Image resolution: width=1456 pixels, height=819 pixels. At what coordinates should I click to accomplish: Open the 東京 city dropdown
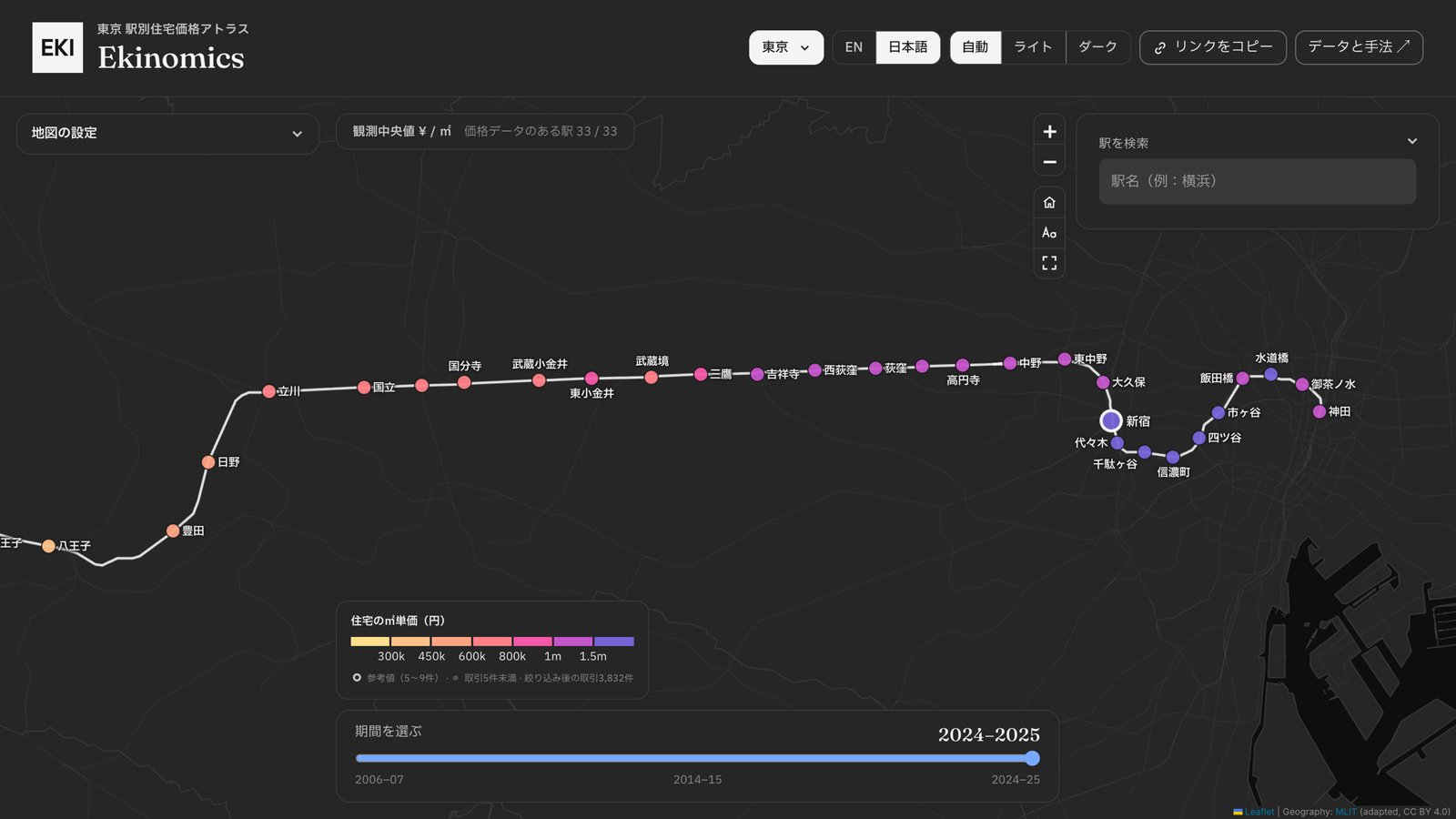[x=786, y=47]
